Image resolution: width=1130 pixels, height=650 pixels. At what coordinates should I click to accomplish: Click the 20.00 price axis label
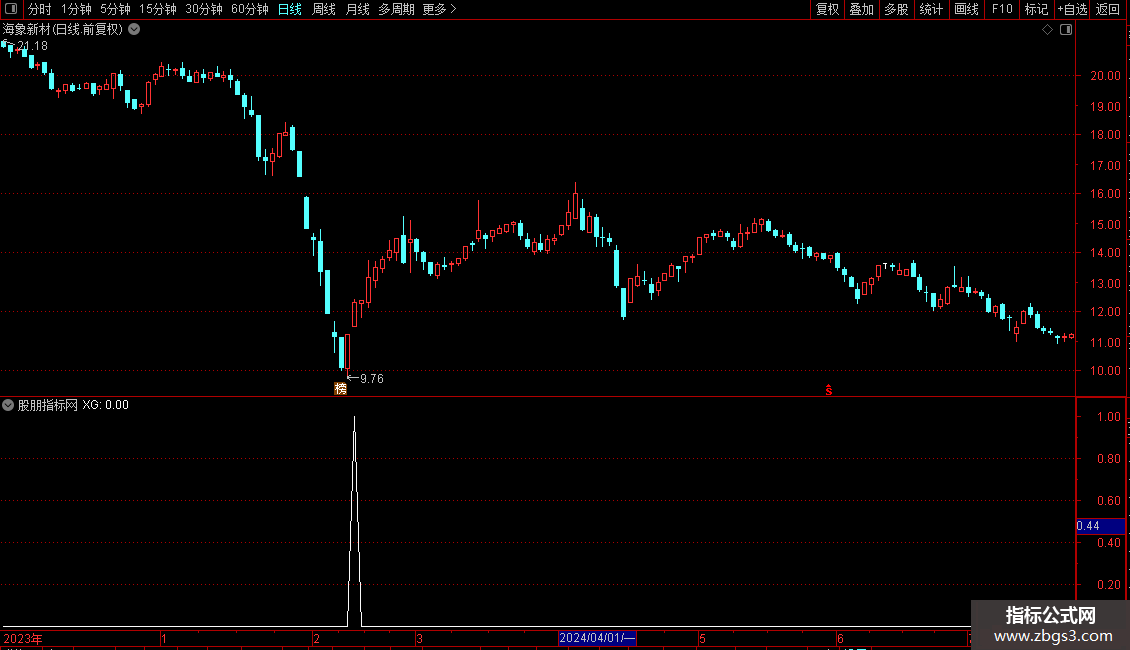point(1105,76)
